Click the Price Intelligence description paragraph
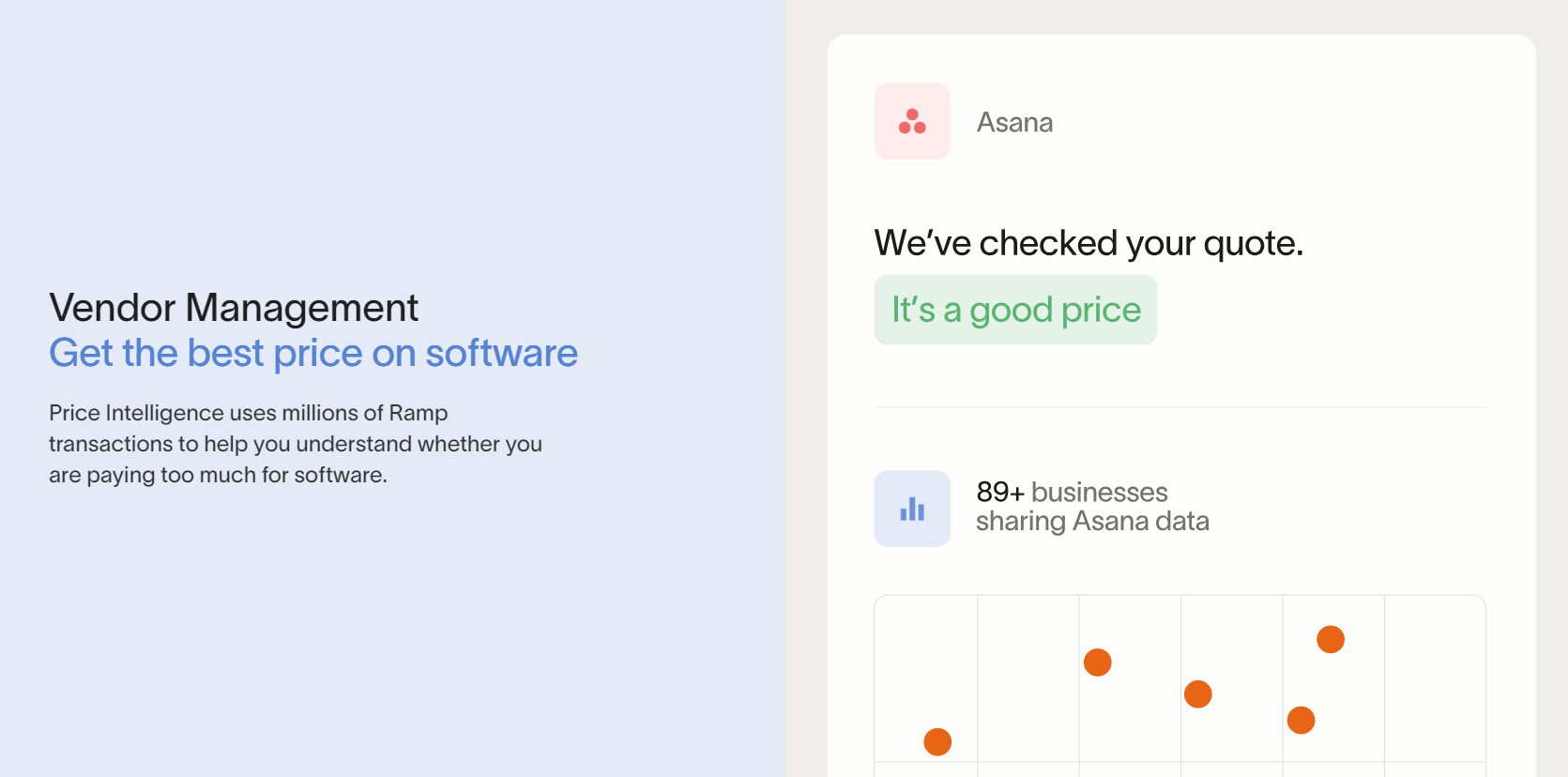 [x=296, y=444]
